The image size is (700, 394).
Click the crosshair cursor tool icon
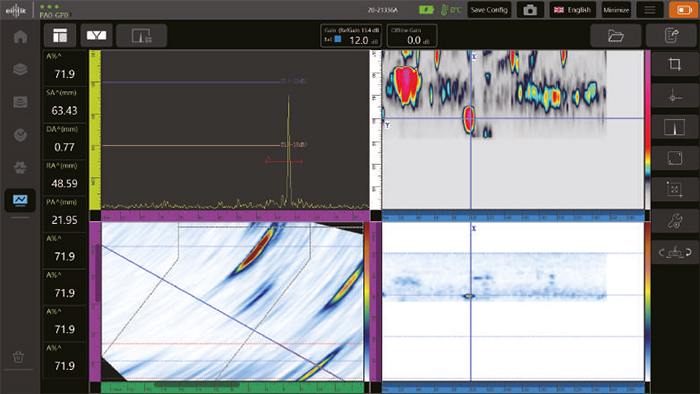pos(675,96)
